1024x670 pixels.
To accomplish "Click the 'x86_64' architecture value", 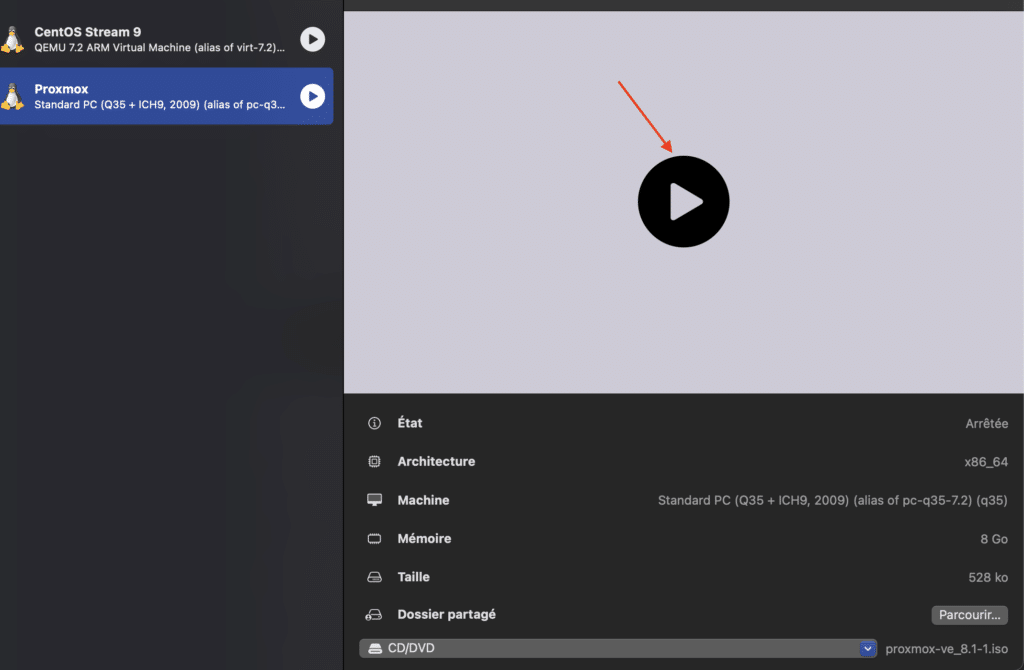I will 985,462.
